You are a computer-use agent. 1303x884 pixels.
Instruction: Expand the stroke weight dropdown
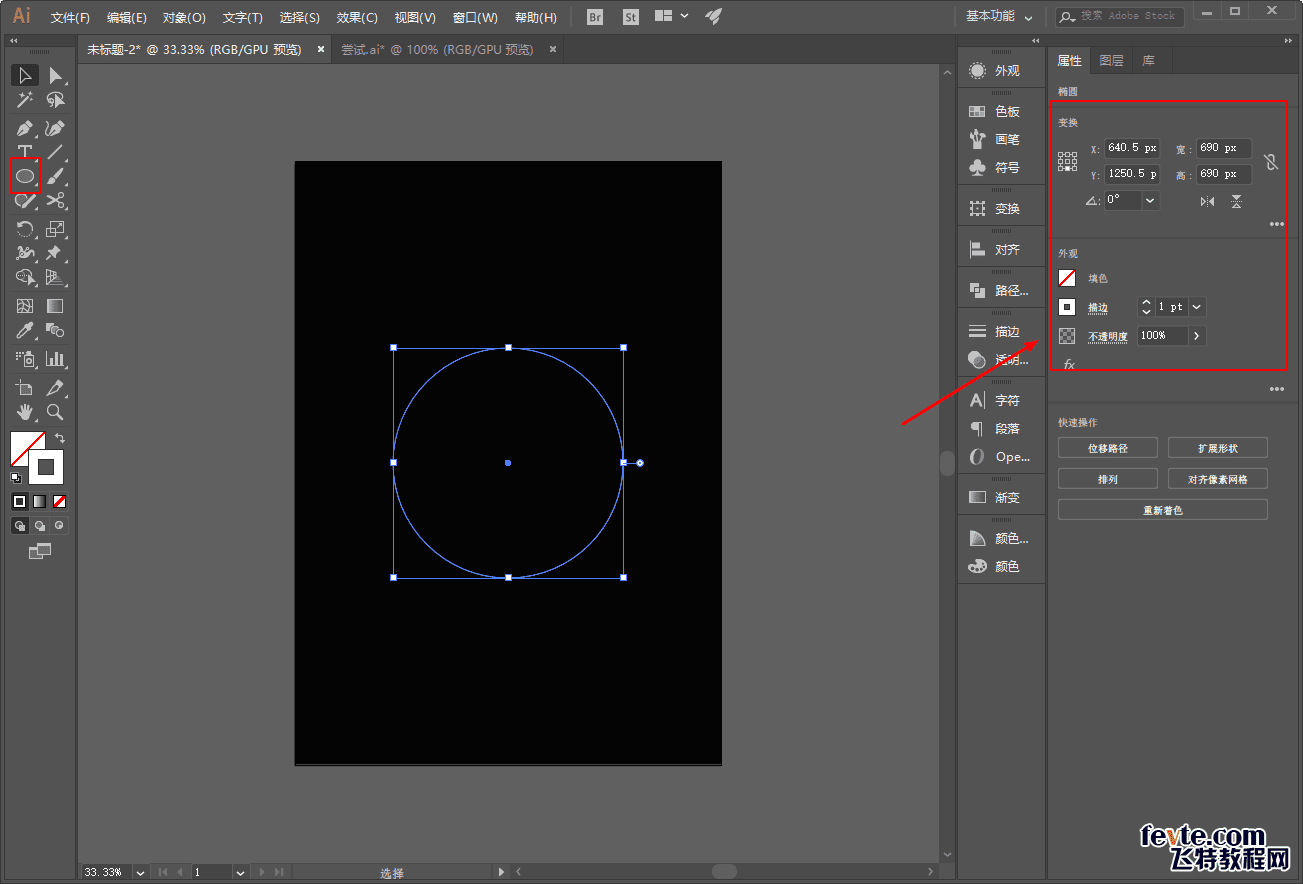click(1197, 307)
